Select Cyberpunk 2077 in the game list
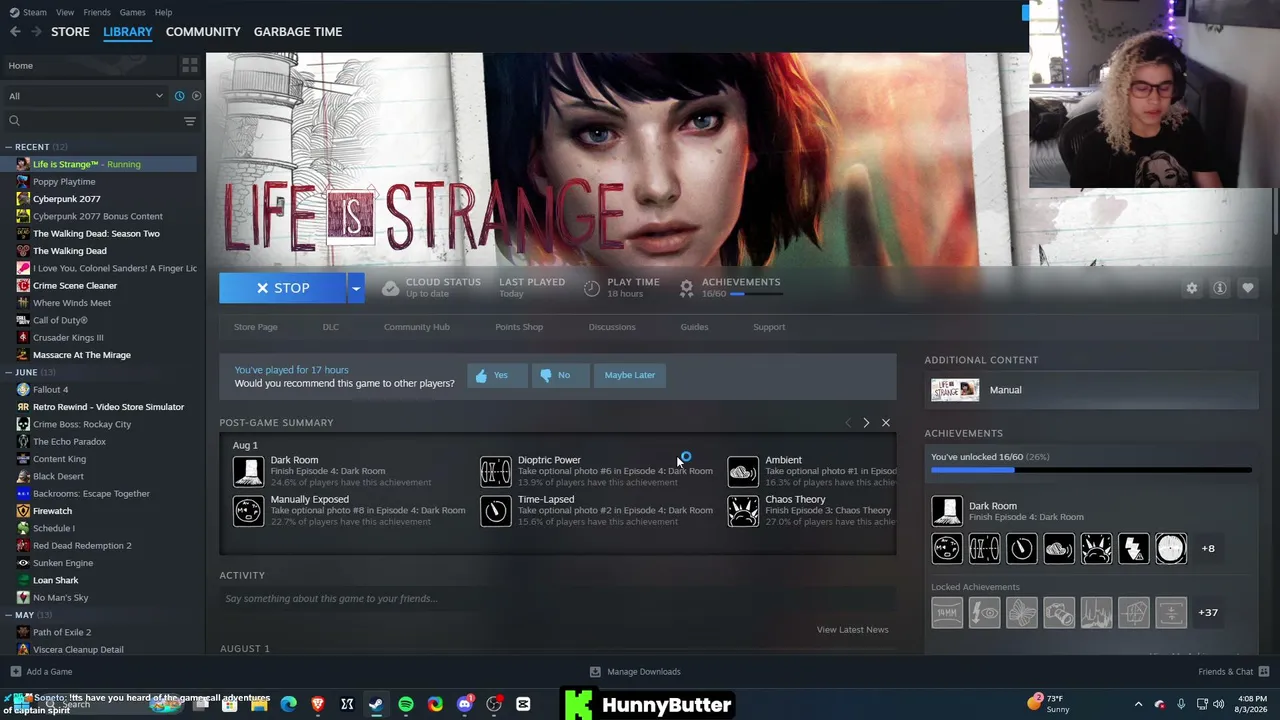Screen dimensions: 1280x720 (x=67, y=199)
